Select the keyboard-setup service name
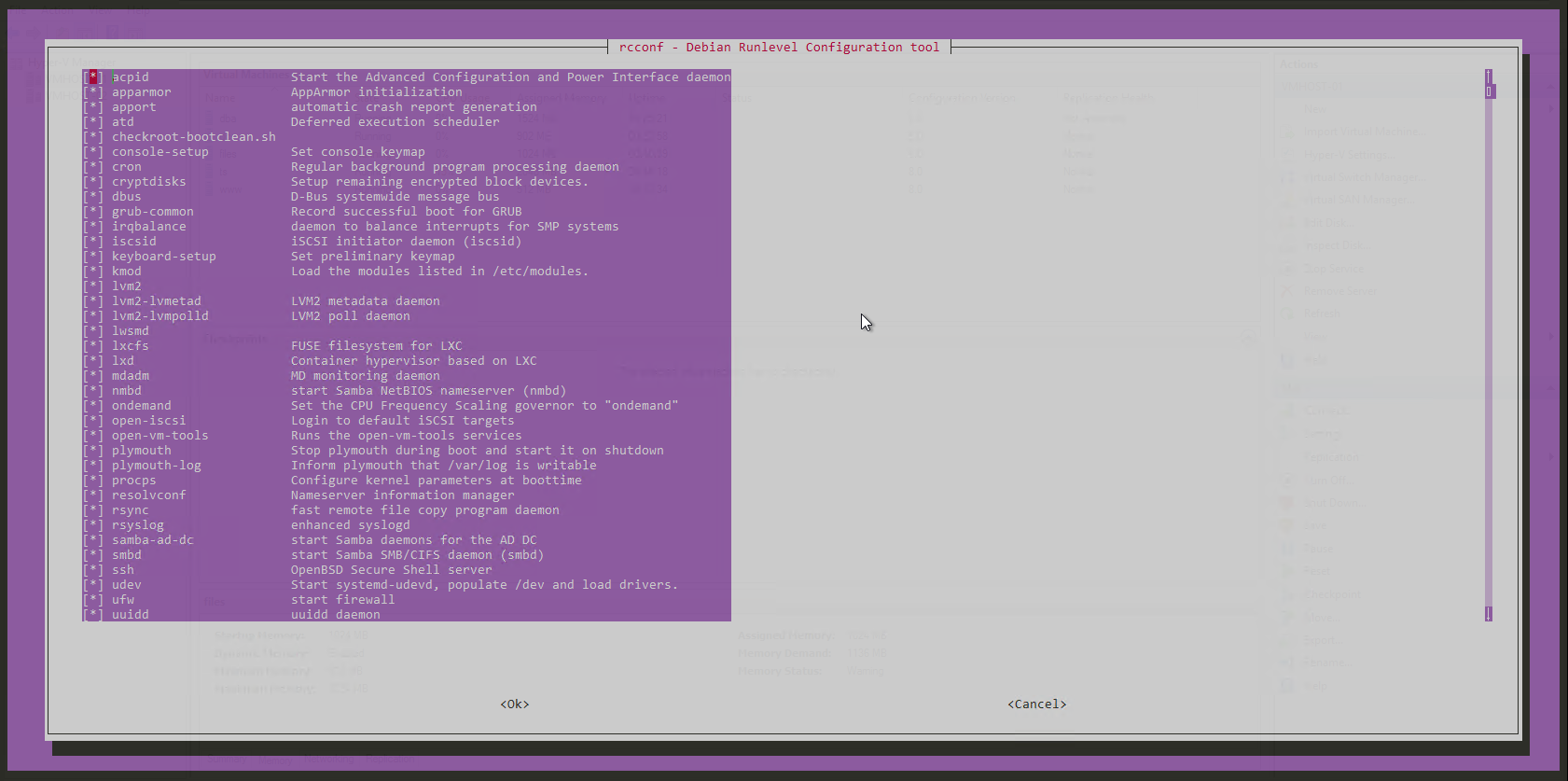Image resolution: width=1568 pixels, height=781 pixels. click(x=164, y=257)
